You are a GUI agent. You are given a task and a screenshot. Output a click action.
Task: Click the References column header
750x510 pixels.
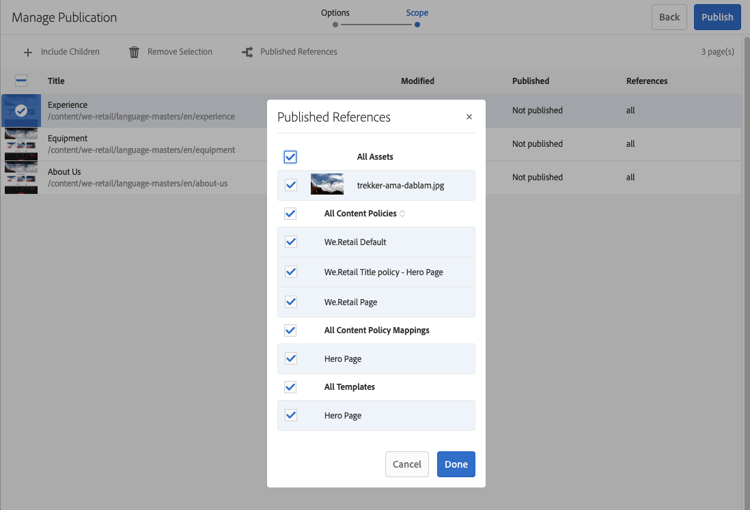click(x=647, y=81)
